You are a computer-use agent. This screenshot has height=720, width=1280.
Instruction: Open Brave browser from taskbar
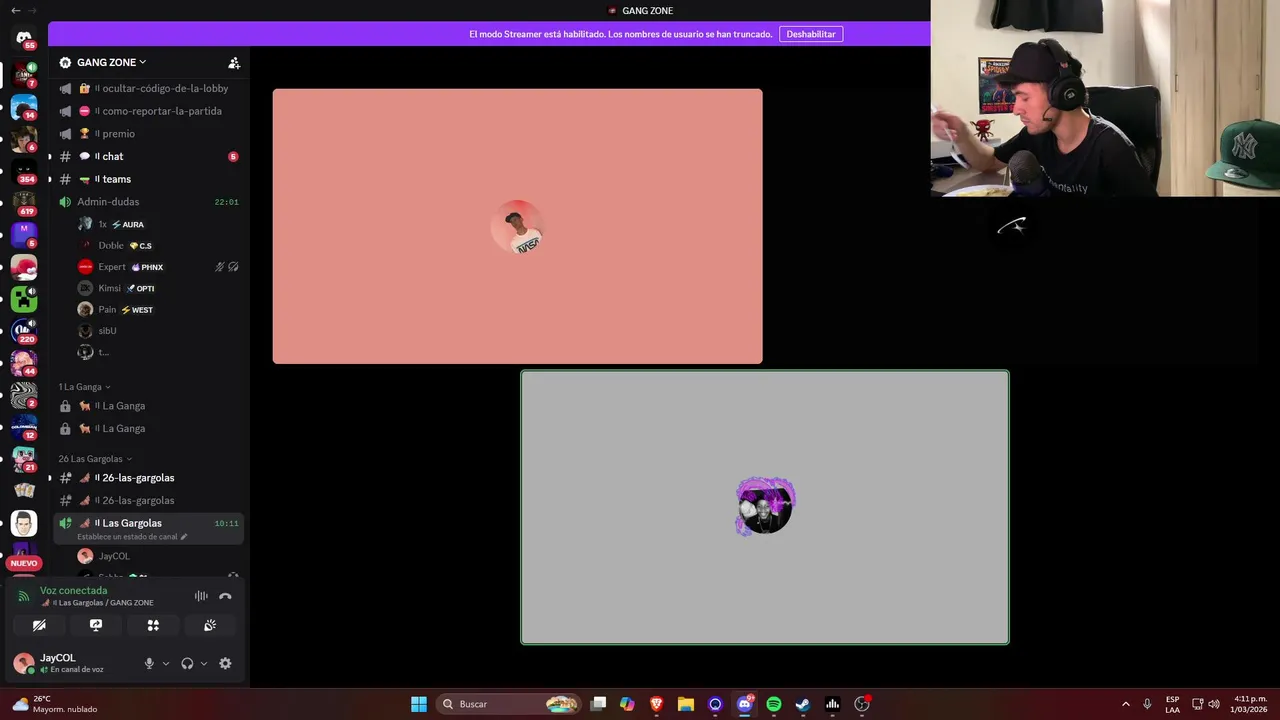656,704
